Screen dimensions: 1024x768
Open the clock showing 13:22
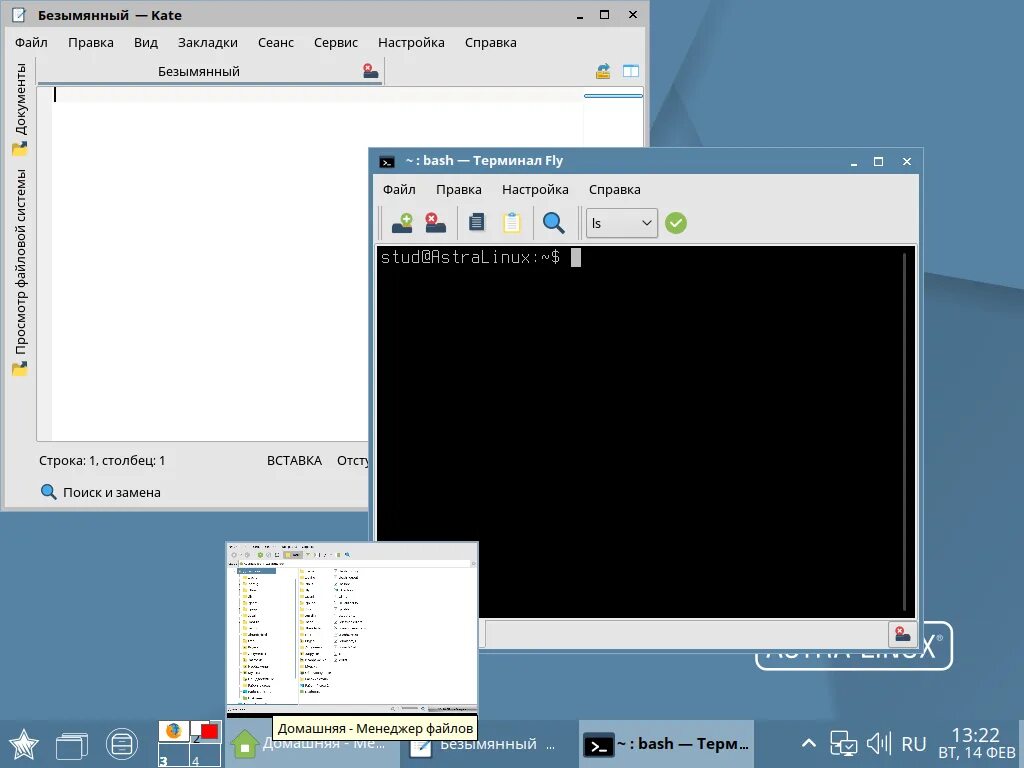click(x=976, y=744)
